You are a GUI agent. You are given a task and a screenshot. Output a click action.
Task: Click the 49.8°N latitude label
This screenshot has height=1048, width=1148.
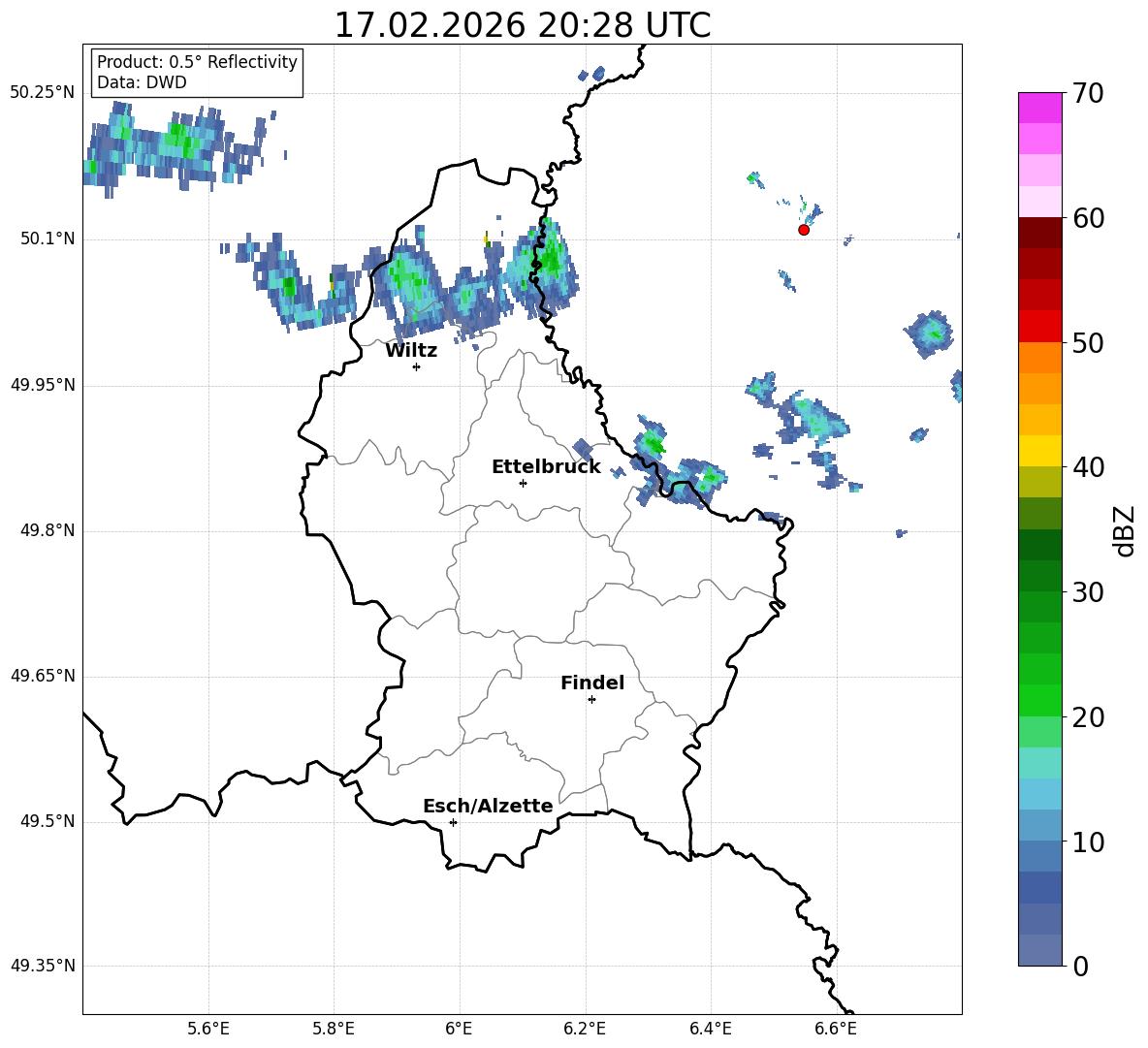click(48, 530)
